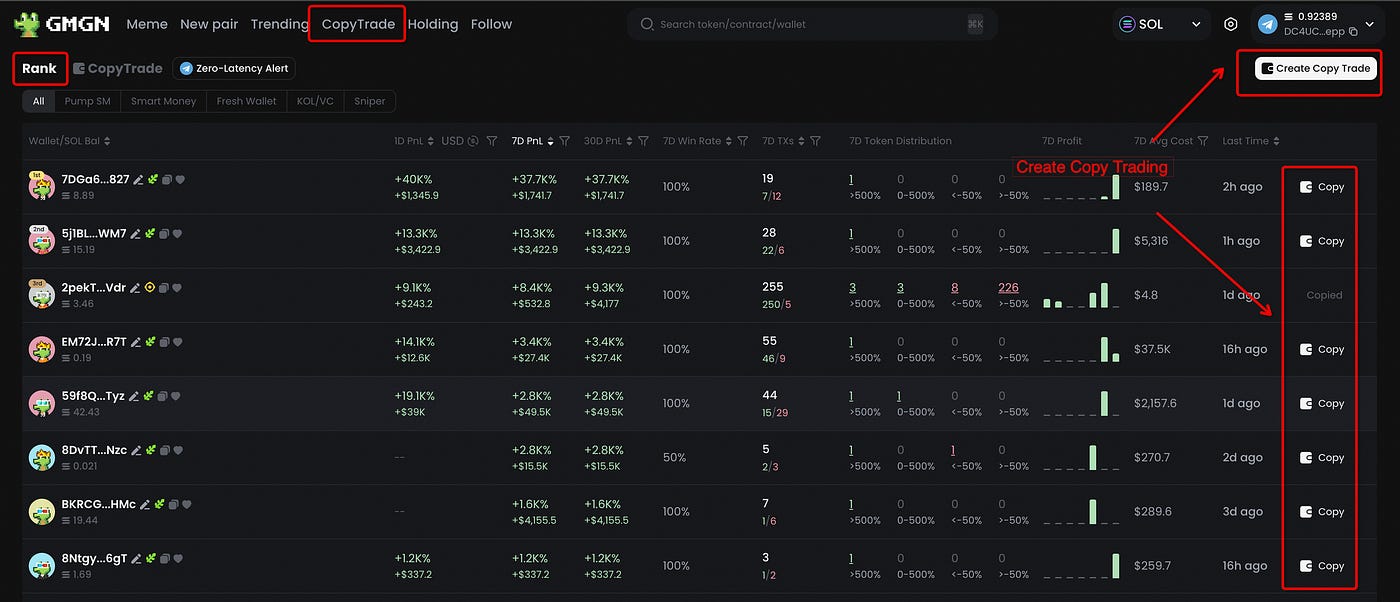
Task: Click green leaf icon on 5j1BL...WM7
Action: pyautogui.click(x=150, y=234)
